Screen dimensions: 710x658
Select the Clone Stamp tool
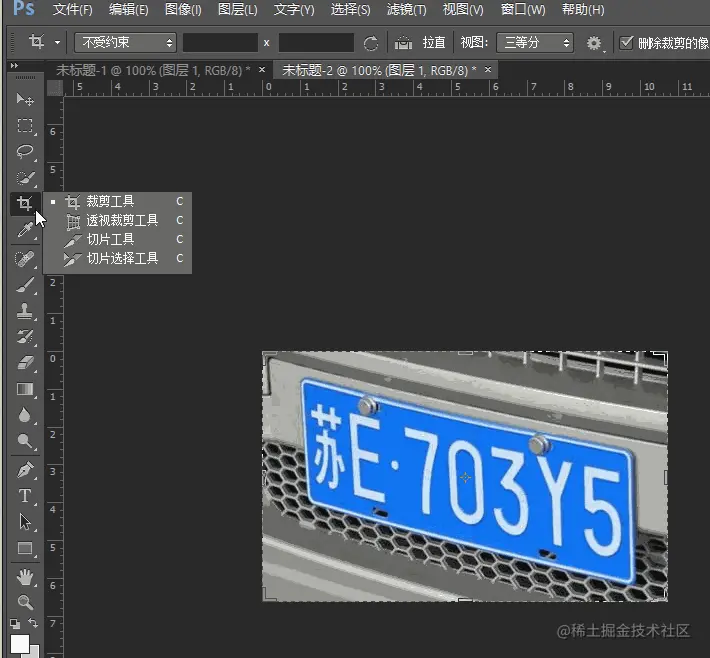25,311
